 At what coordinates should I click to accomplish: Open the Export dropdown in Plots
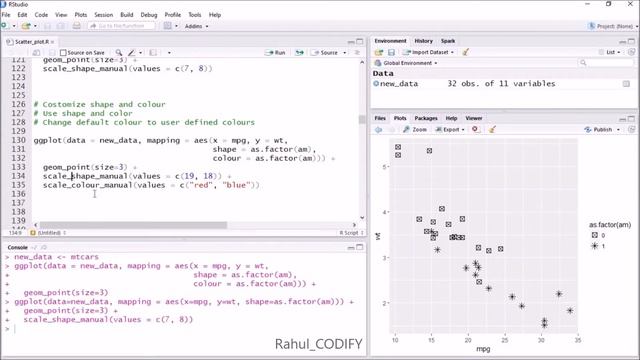[450, 129]
